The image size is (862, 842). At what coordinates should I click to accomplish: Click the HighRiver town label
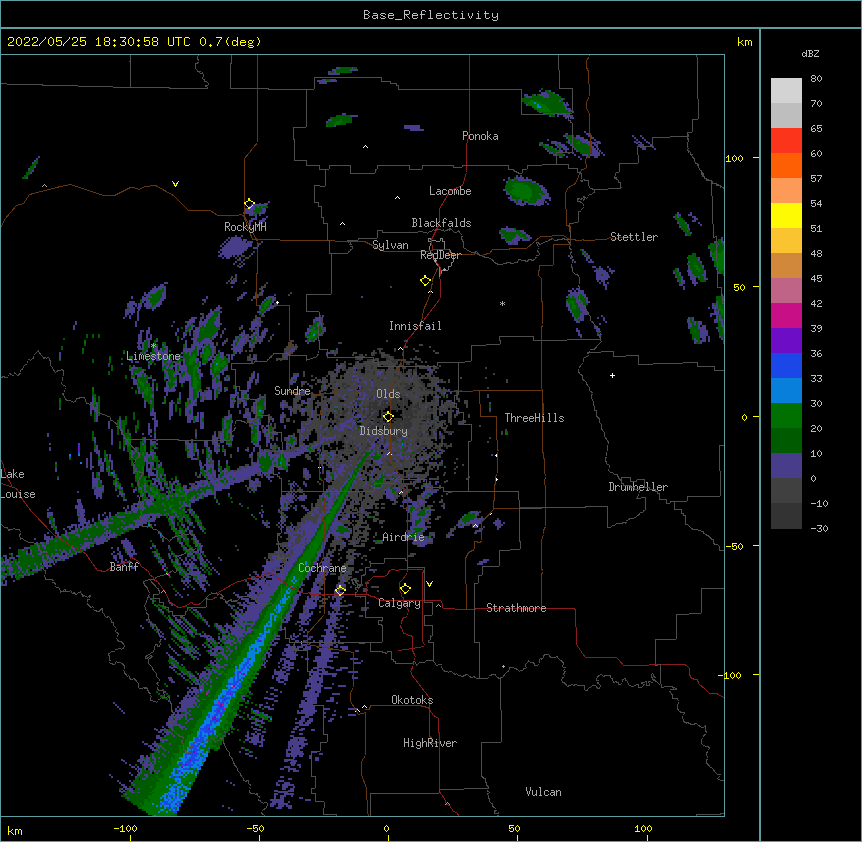pyautogui.click(x=430, y=743)
